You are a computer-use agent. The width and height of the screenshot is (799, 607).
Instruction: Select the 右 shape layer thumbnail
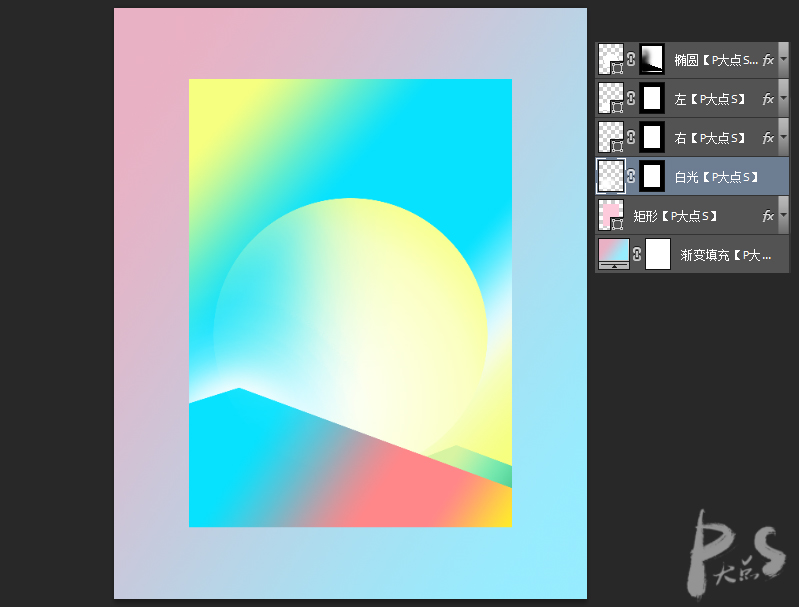click(611, 137)
